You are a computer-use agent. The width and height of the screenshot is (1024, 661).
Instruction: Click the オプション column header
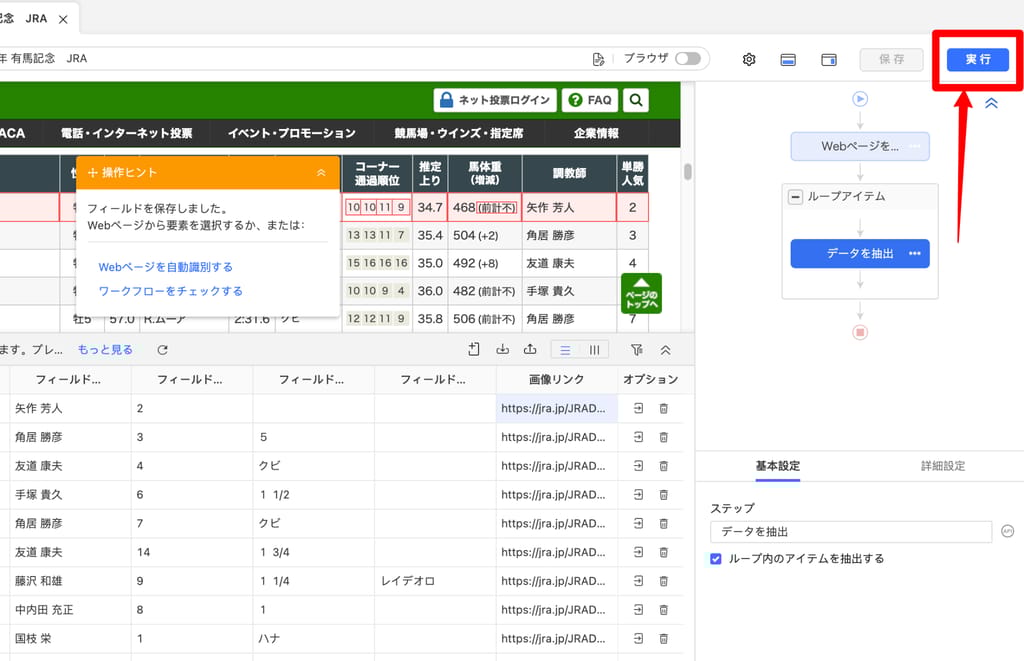click(650, 379)
